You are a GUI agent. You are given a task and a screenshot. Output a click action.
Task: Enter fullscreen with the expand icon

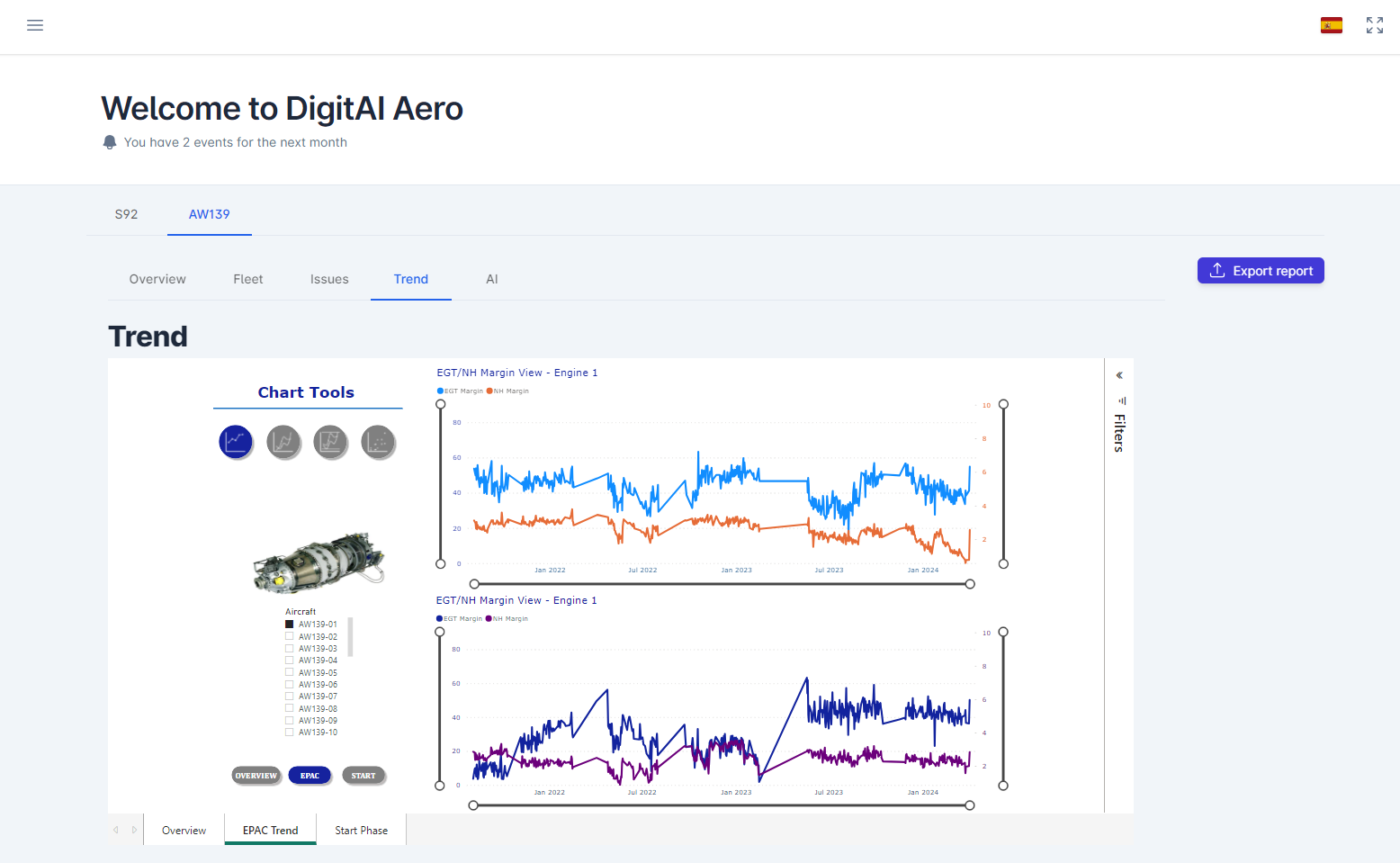coord(1374,25)
